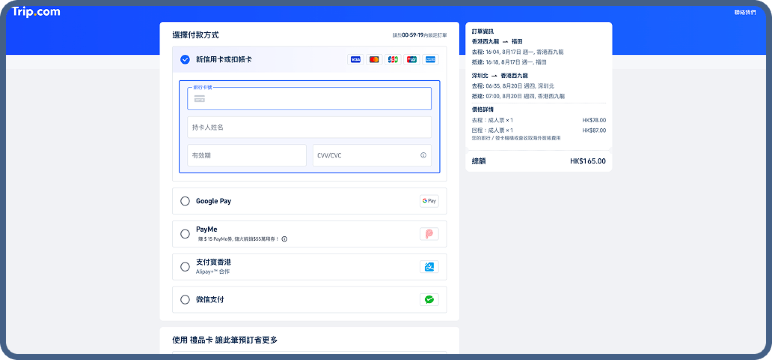Click the Visa card logo
Viewport: 772px width, 360px height.
pyautogui.click(x=355, y=60)
